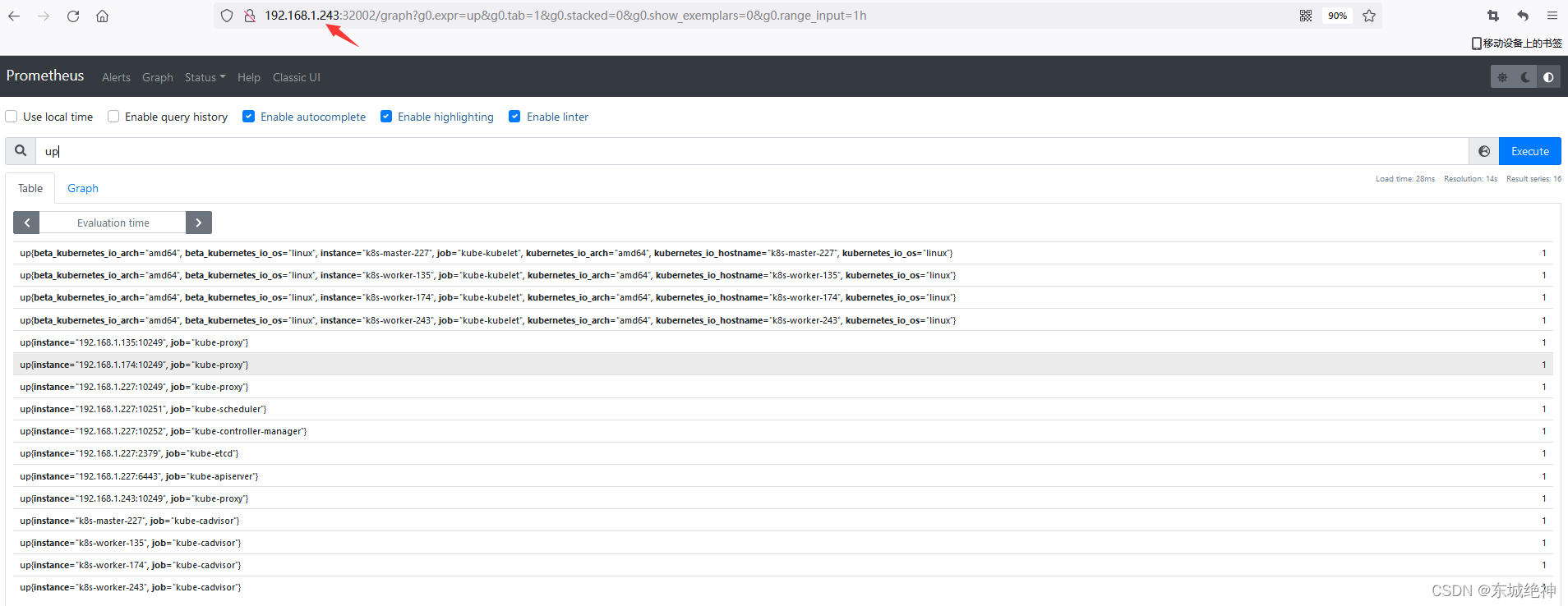Switch to Classic UI
The height and width of the screenshot is (606, 1568).
[297, 77]
